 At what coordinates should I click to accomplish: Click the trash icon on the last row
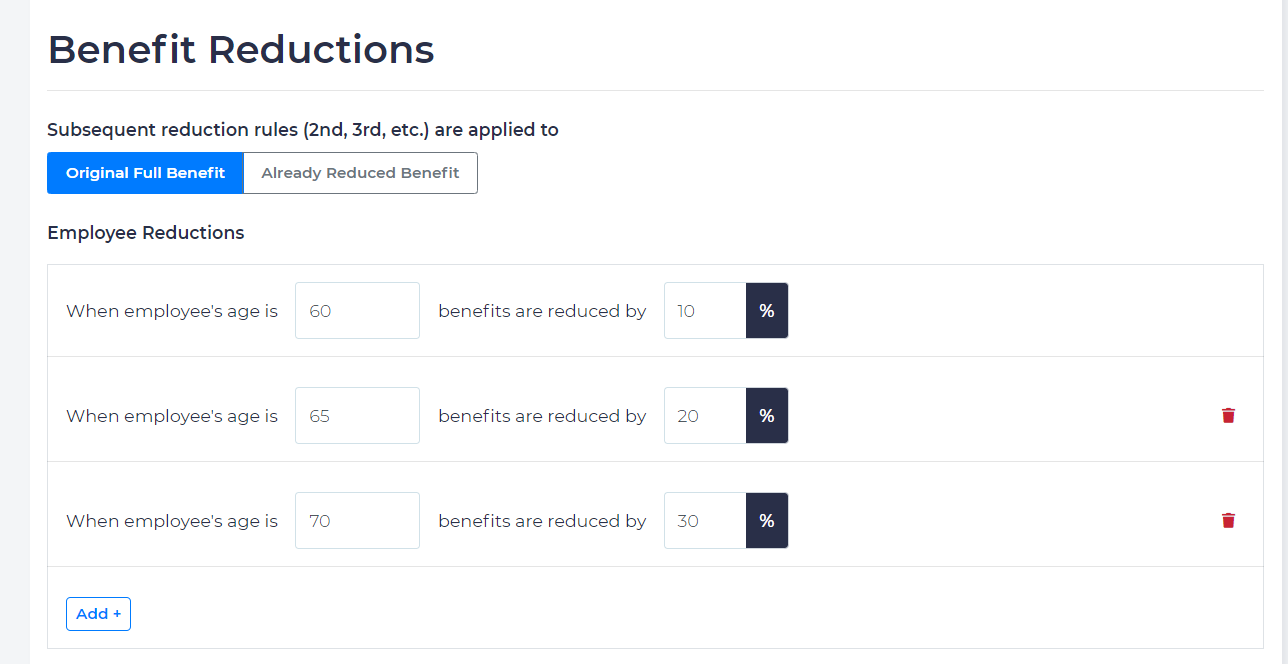pyautogui.click(x=1228, y=520)
